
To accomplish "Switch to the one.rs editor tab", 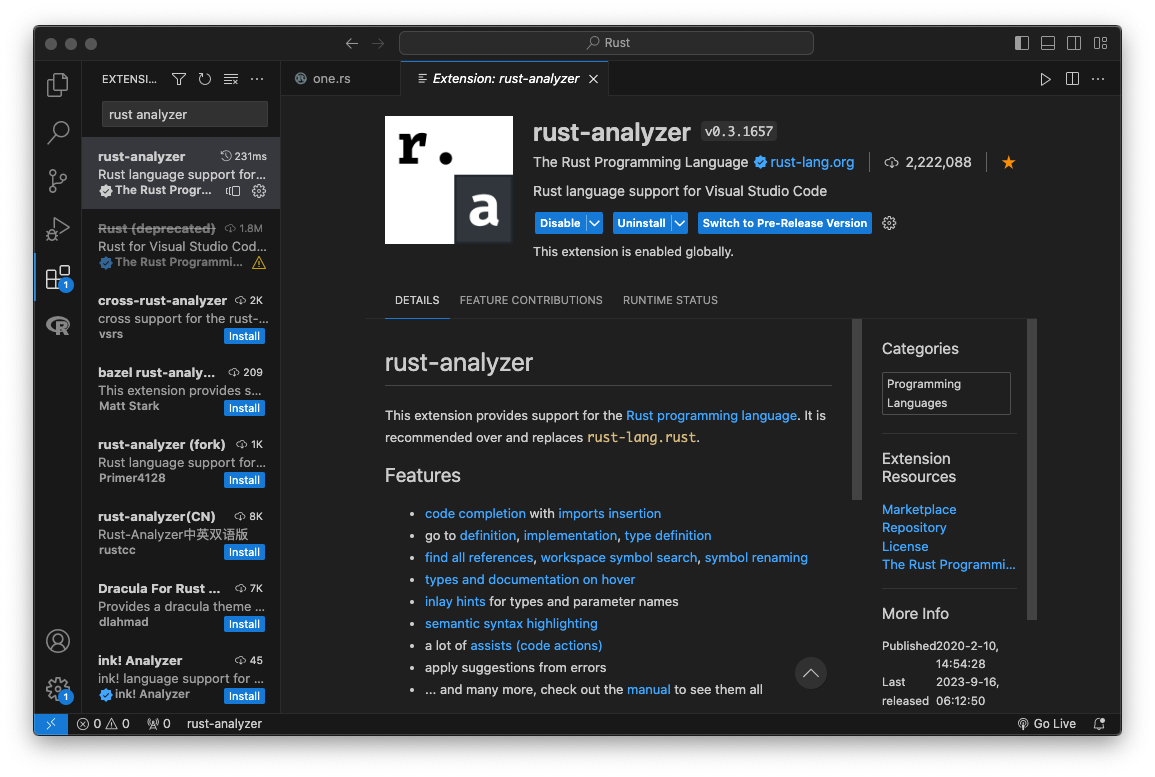I will click(331, 79).
